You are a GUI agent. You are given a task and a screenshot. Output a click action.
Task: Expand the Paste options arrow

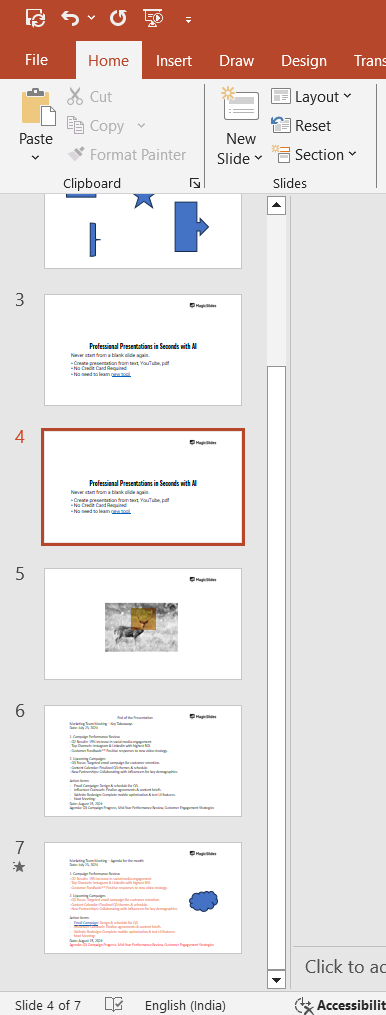coord(36,157)
